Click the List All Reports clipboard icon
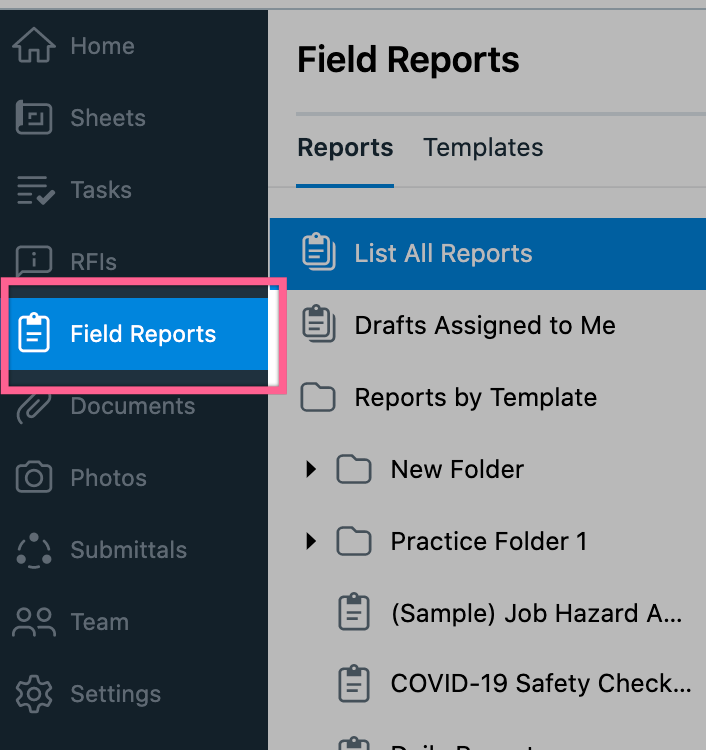This screenshot has width=706, height=750. pyautogui.click(x=319, y=252)
